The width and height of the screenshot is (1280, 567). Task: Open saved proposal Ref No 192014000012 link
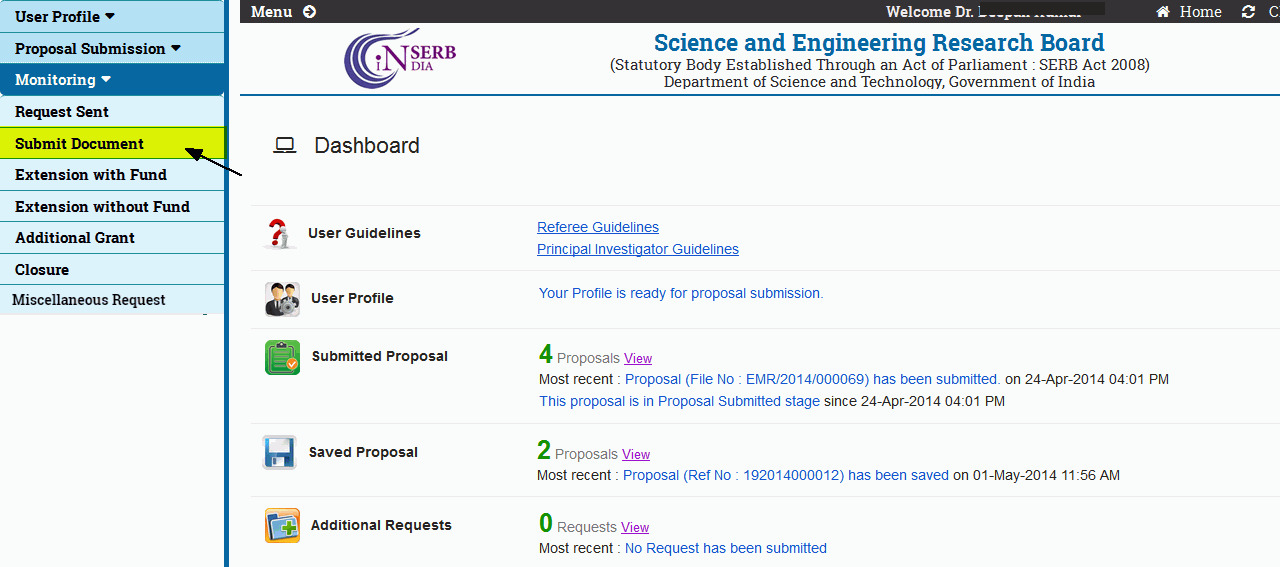pyautogui.click(x=786, y=475)
